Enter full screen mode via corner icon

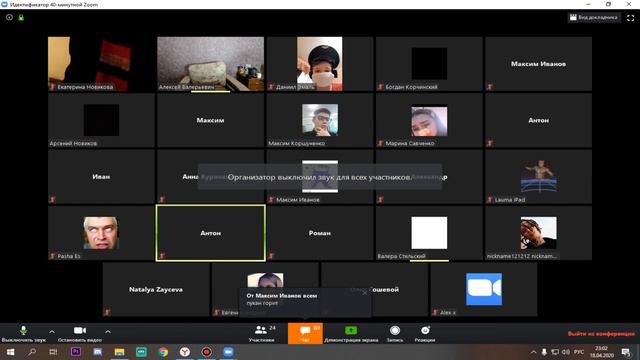(x=631, y=18)
